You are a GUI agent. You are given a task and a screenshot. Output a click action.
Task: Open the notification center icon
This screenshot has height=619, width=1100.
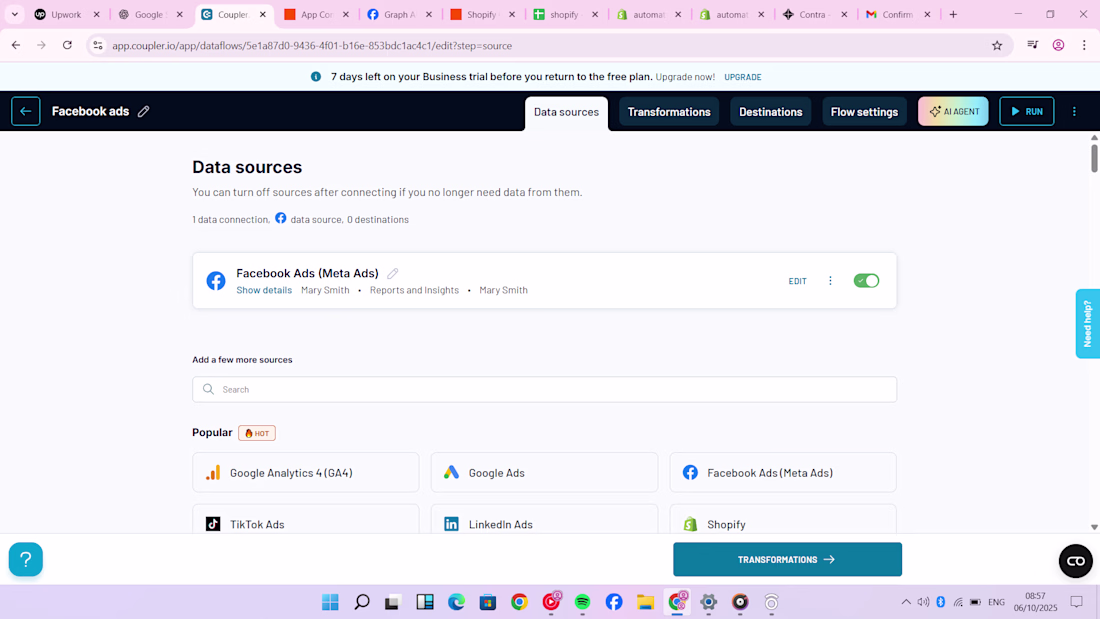point(1076,601)
